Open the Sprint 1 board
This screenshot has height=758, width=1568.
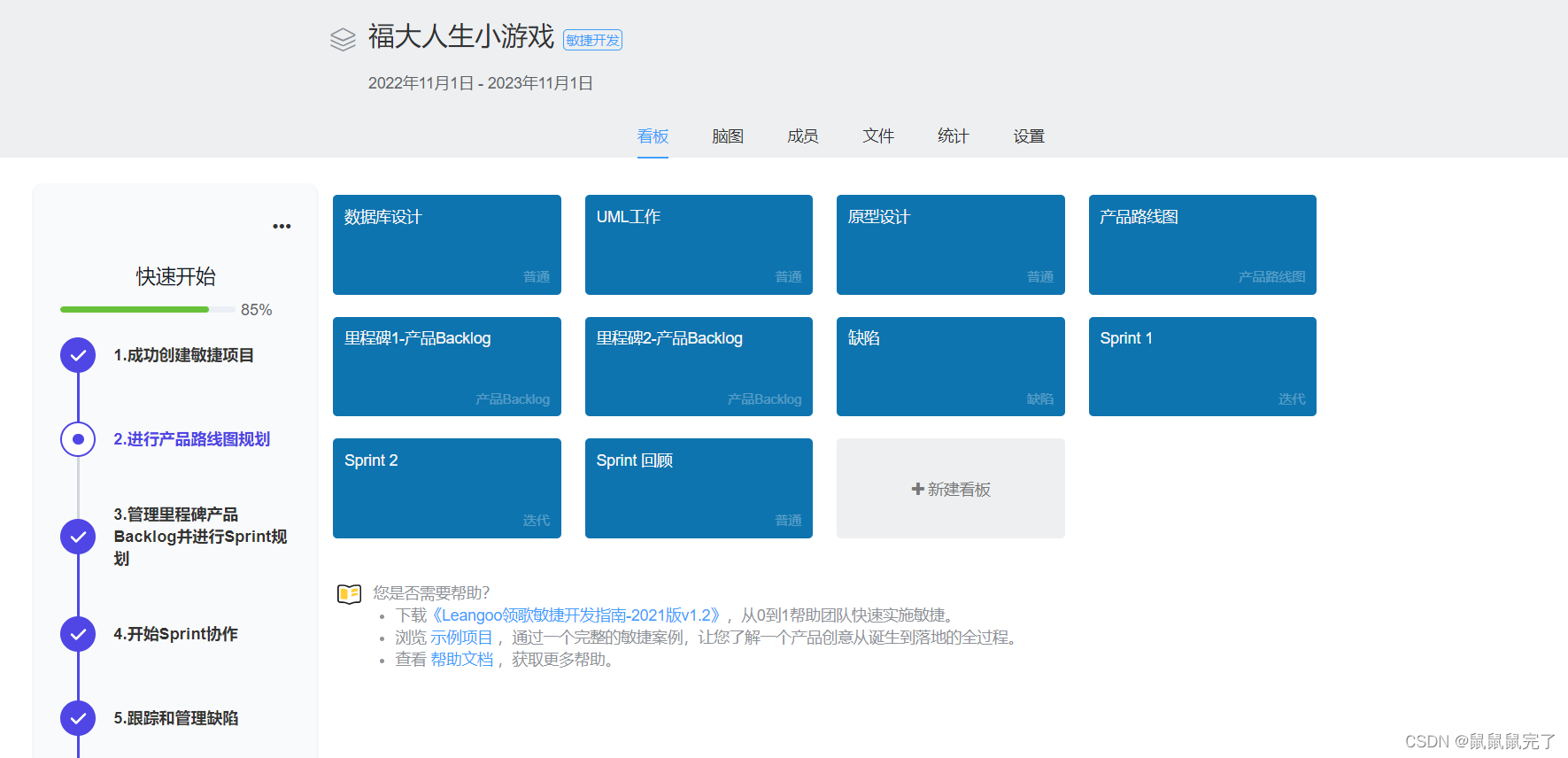point(1202,367)
